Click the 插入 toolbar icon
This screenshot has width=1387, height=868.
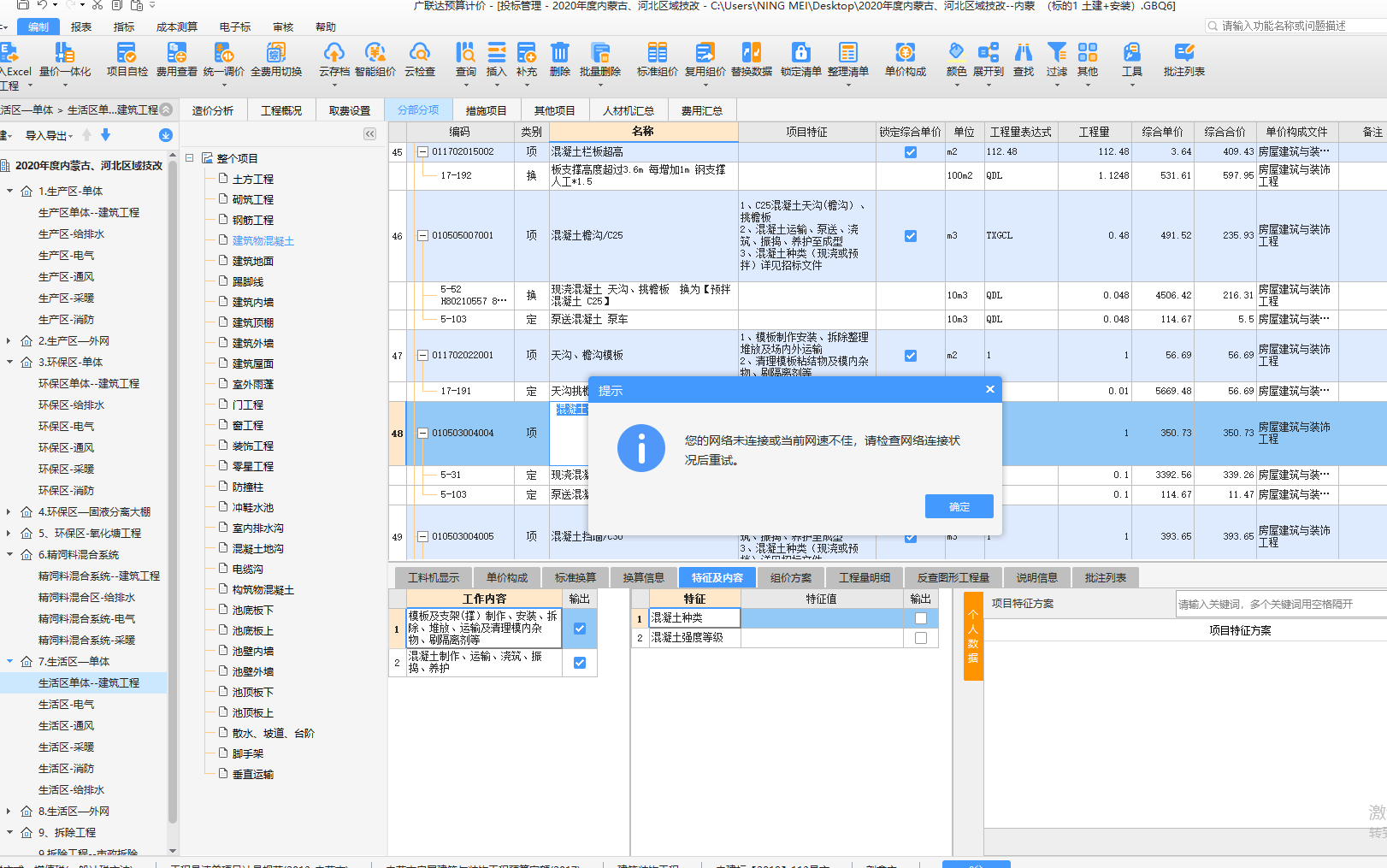pyautogui.click(x=497, y=59)
